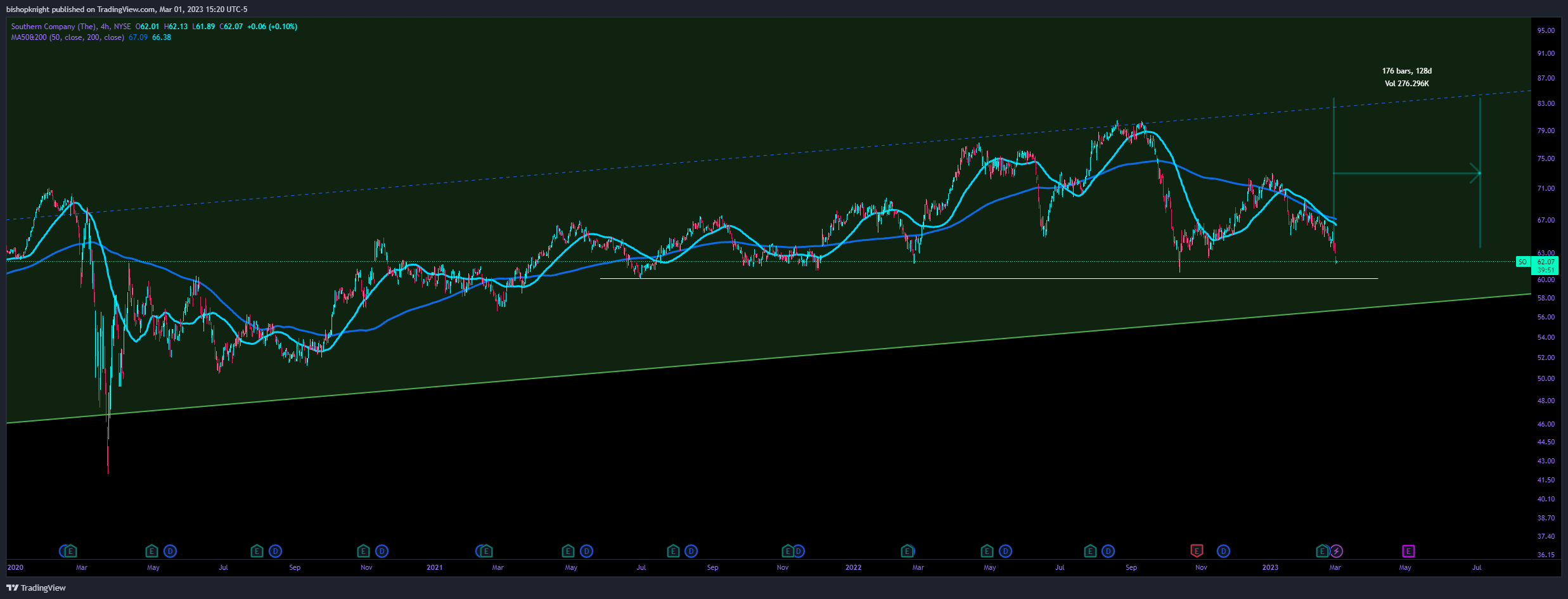Click the 2021 label on the time axis
1568x599 pixels.
(435, 567)
